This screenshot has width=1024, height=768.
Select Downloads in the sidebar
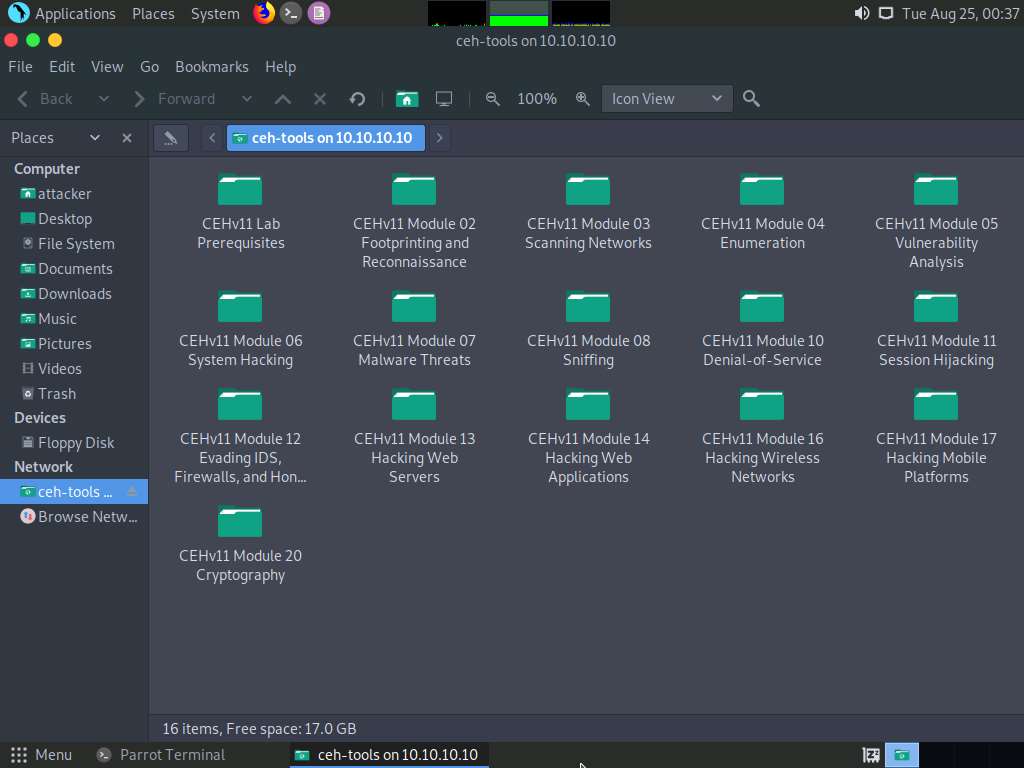74,294
